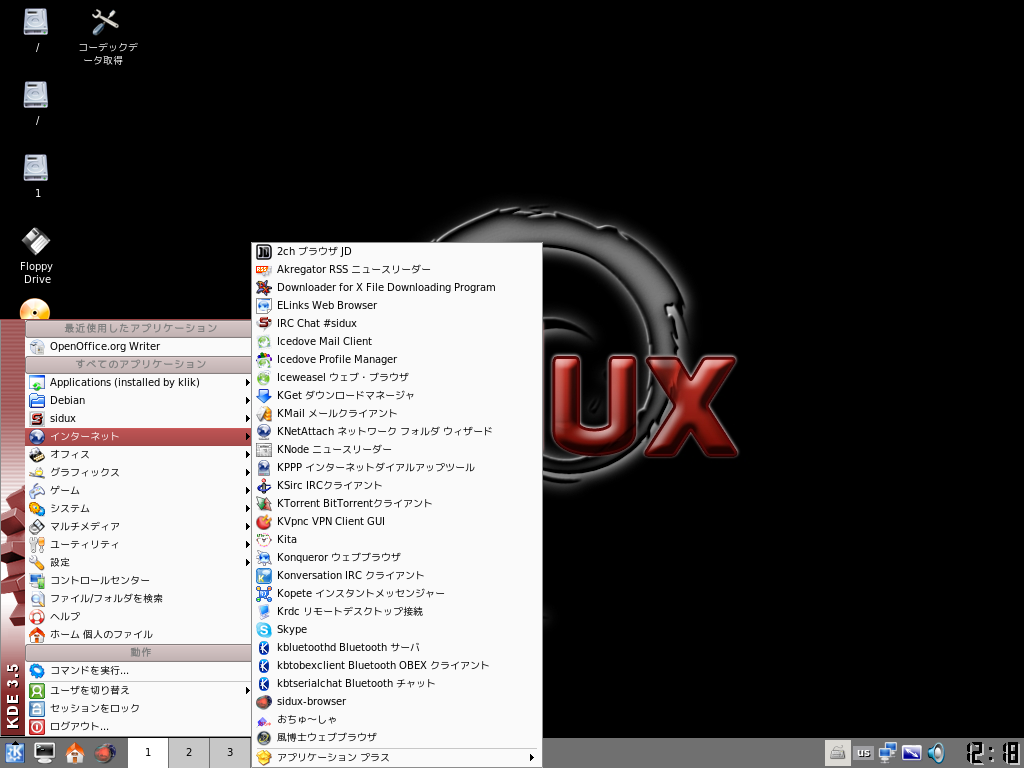Click the home folder icon in panel
Image resolution: width=1024 pixels, height=768 pixels.
pyautogui.click(x=75, y=753)
